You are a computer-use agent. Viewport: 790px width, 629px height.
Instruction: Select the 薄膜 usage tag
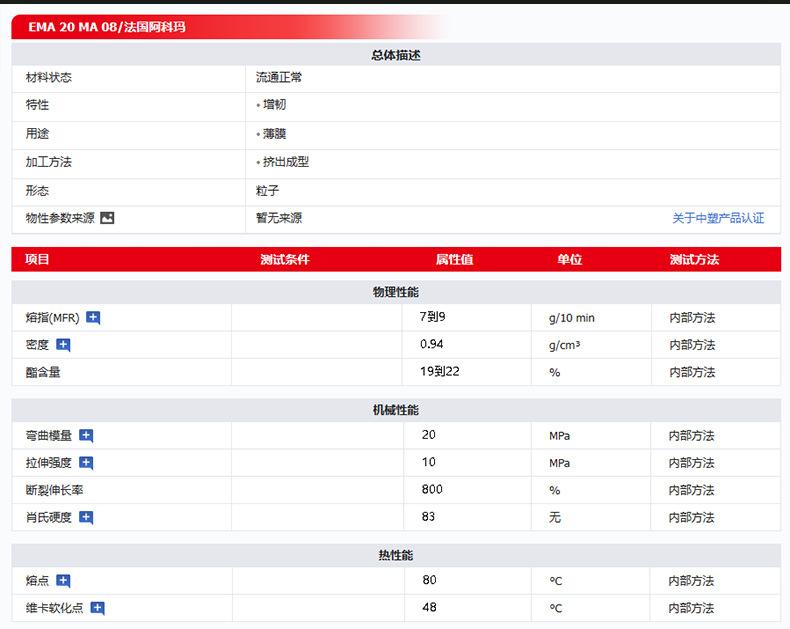click(273, 133)
